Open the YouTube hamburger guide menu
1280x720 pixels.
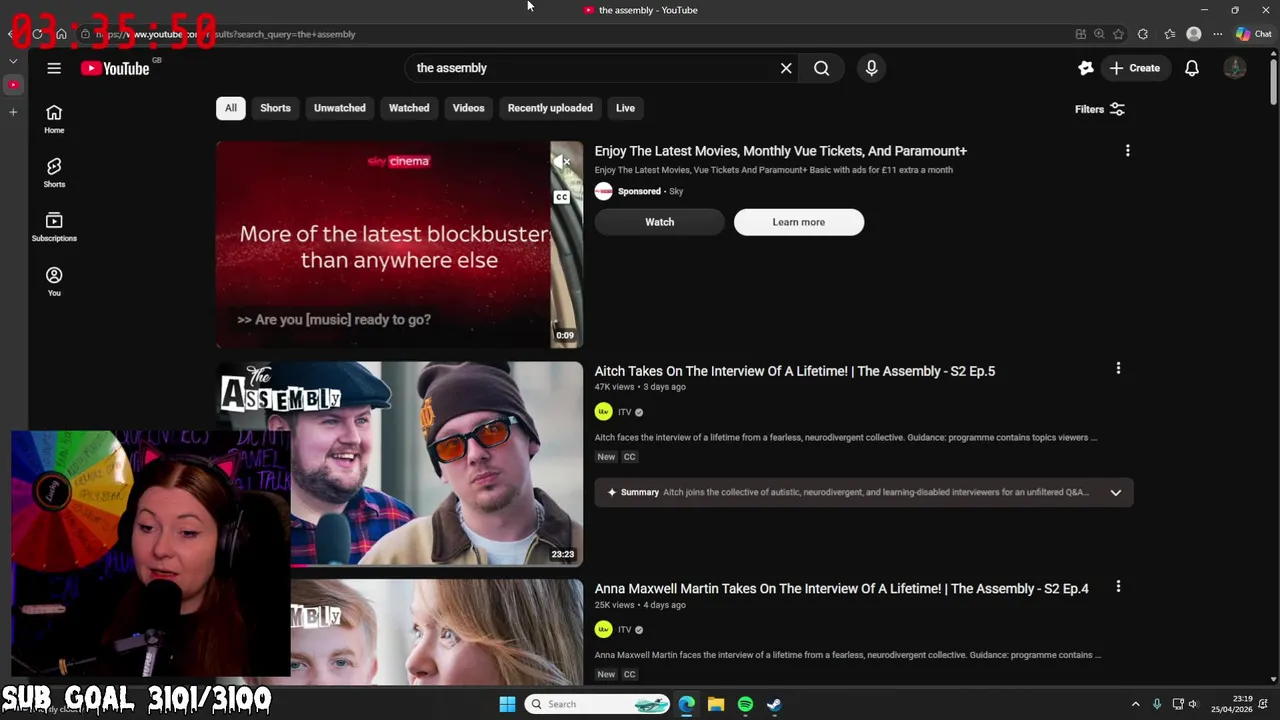click(54, 68)
